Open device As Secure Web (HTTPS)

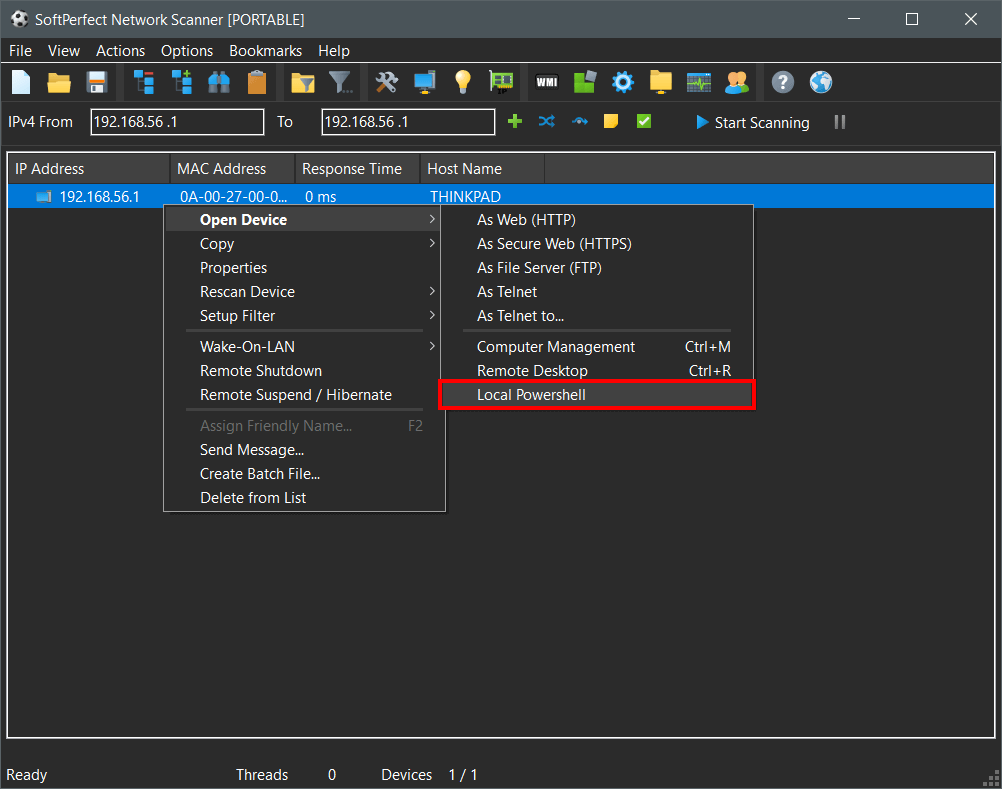coord(597,244)
